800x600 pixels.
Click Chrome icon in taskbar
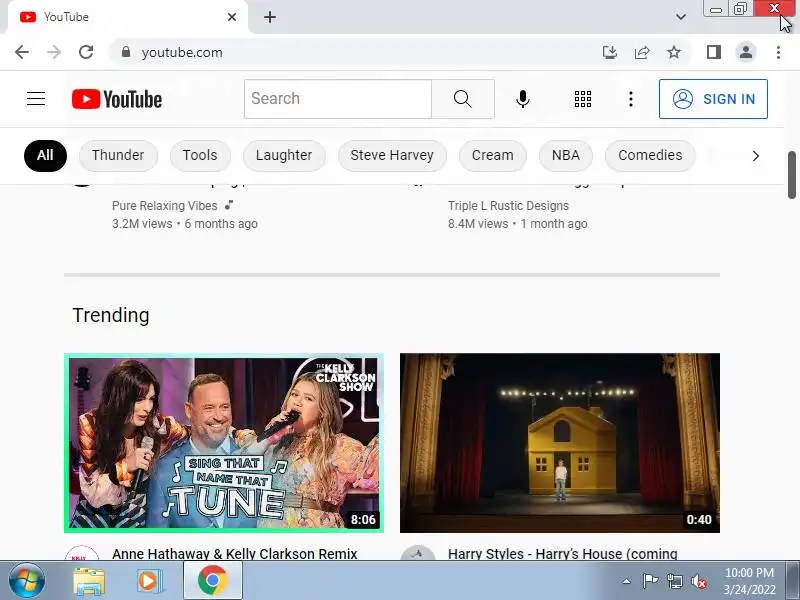(213, 581)
